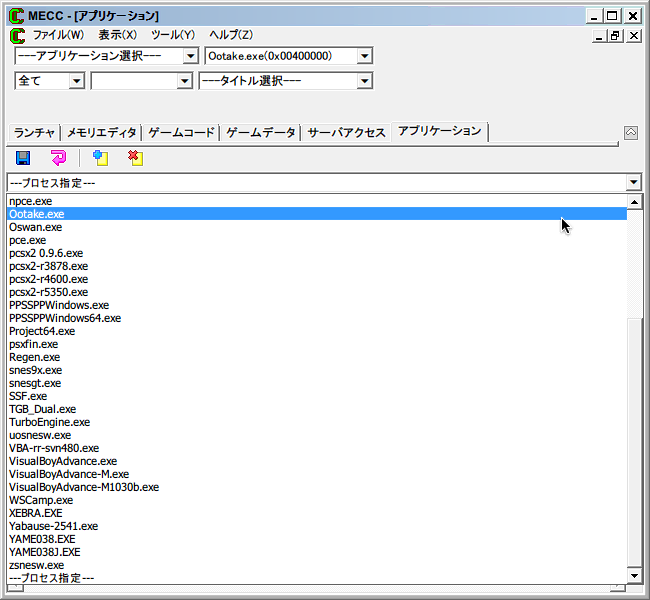Click the pink return arrow icon
The image size is (650, 600).
tap(58, 158)
